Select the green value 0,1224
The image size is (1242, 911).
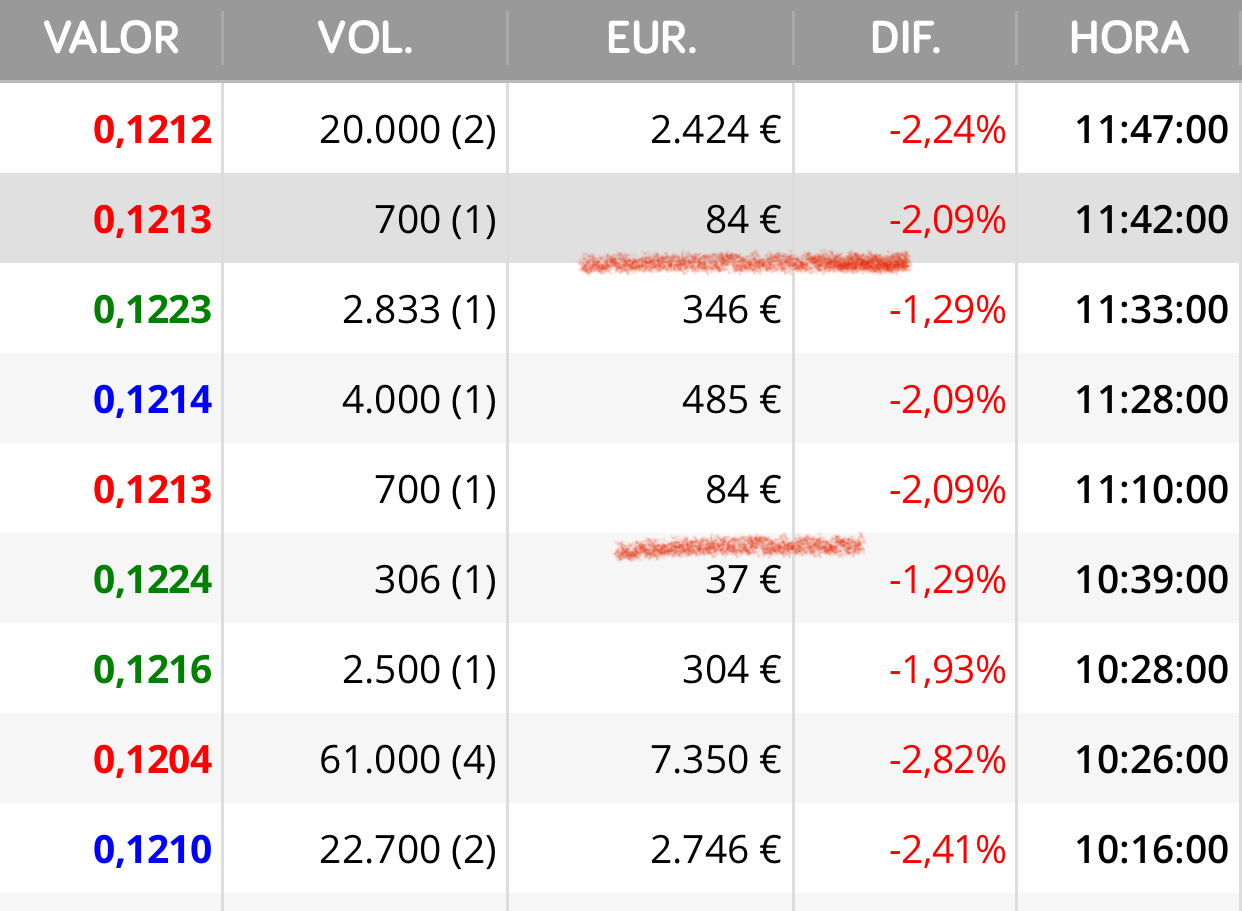153,580
